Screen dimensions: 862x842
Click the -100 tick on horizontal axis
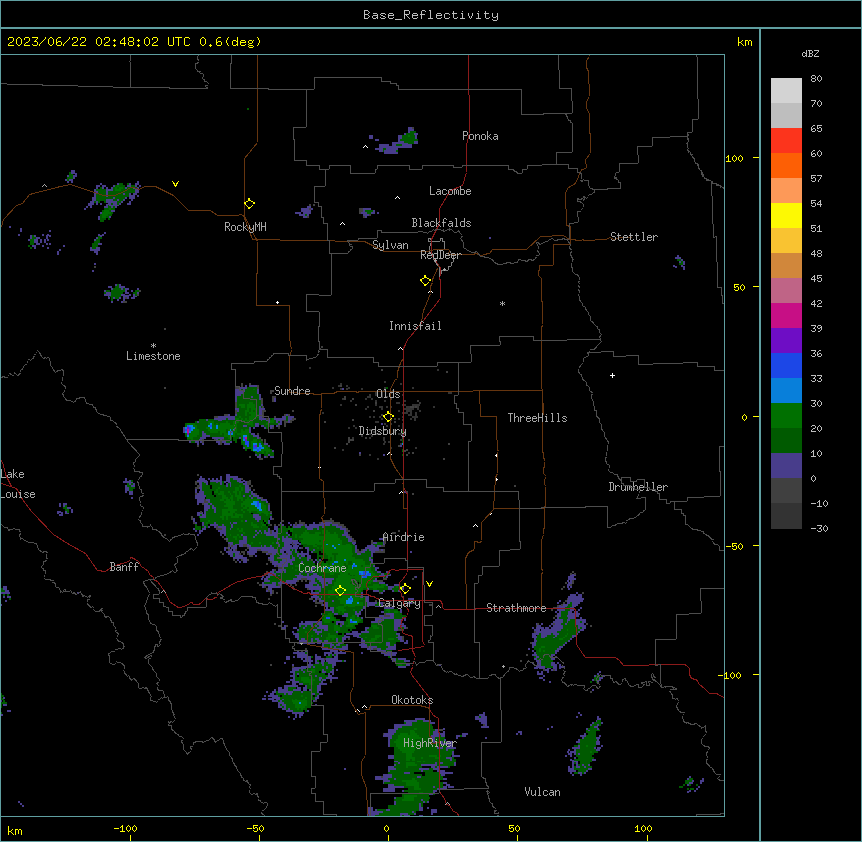click(x=125, y=828)
